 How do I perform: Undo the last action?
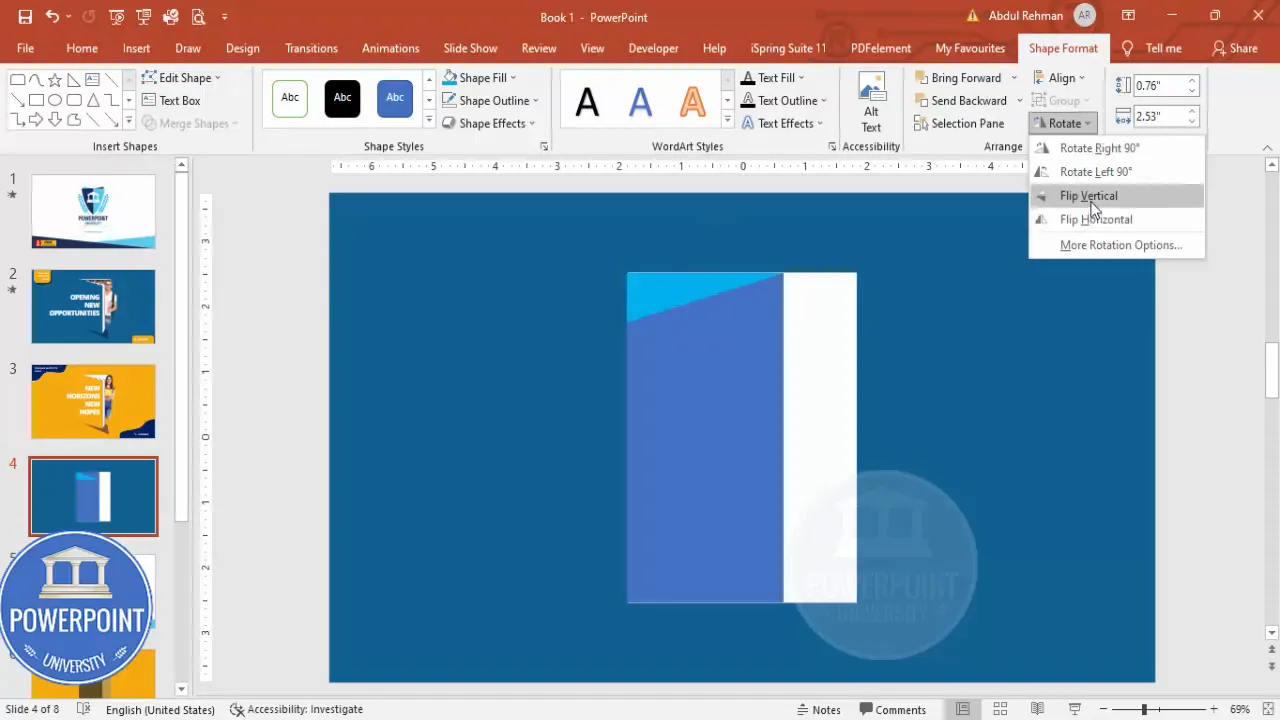(52, 17)
